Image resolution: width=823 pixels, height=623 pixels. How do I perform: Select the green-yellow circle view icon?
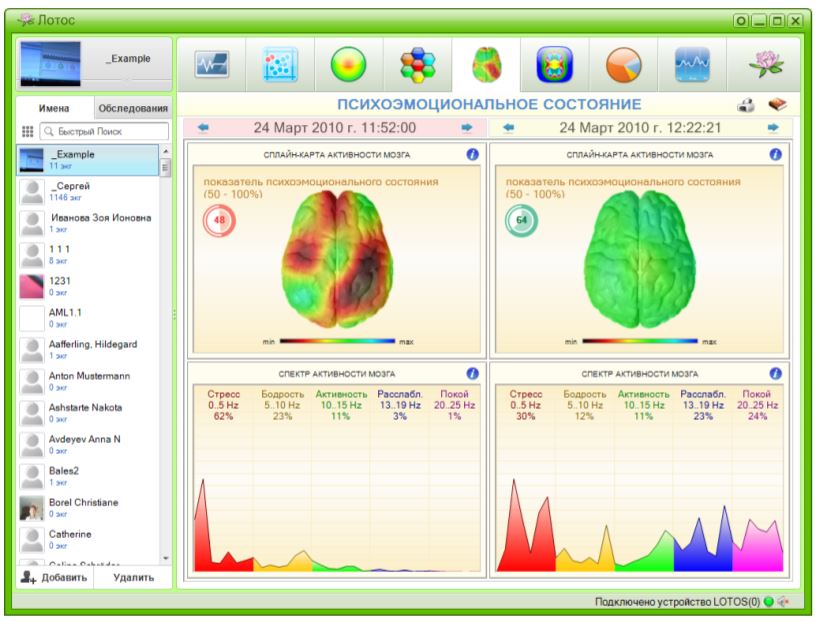[x=348, y=65]
